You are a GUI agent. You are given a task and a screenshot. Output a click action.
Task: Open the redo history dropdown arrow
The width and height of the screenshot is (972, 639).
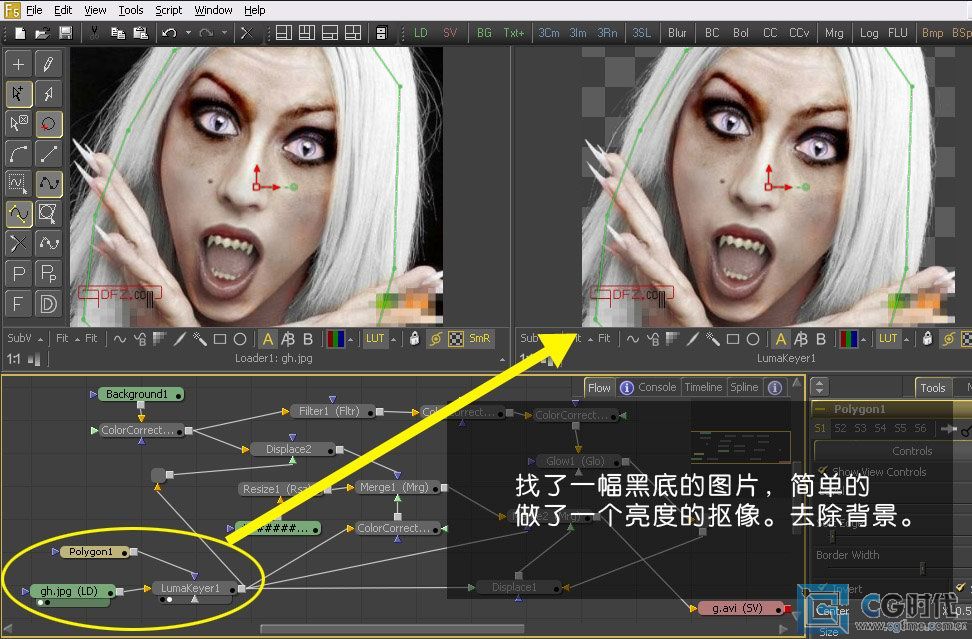click(224, 33)
